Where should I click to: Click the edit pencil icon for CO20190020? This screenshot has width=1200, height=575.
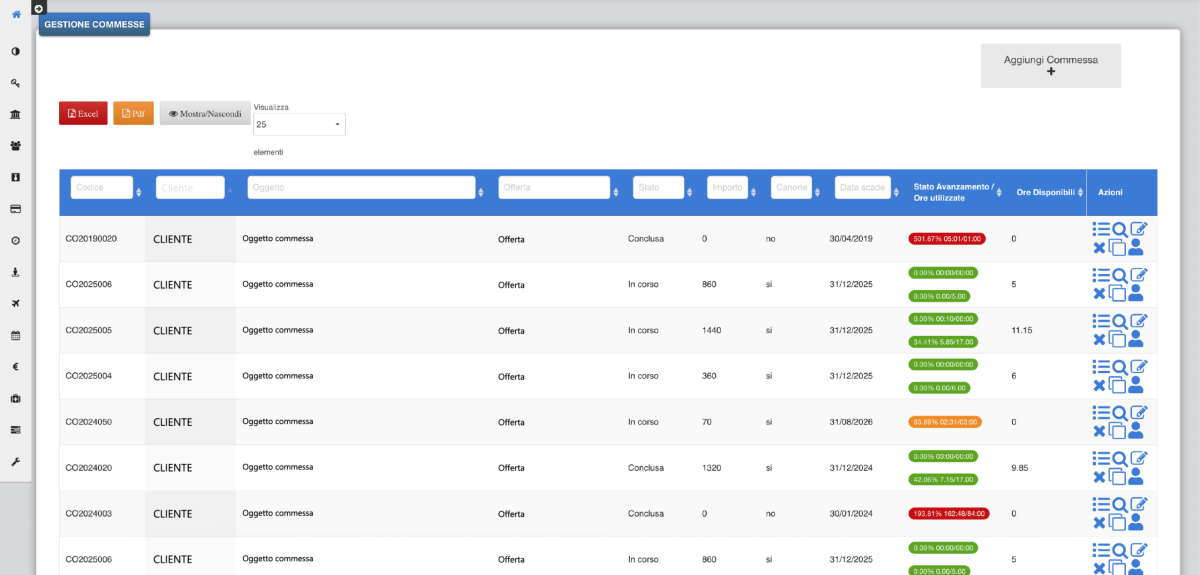pyautogui.click(x=1139, y=229)
